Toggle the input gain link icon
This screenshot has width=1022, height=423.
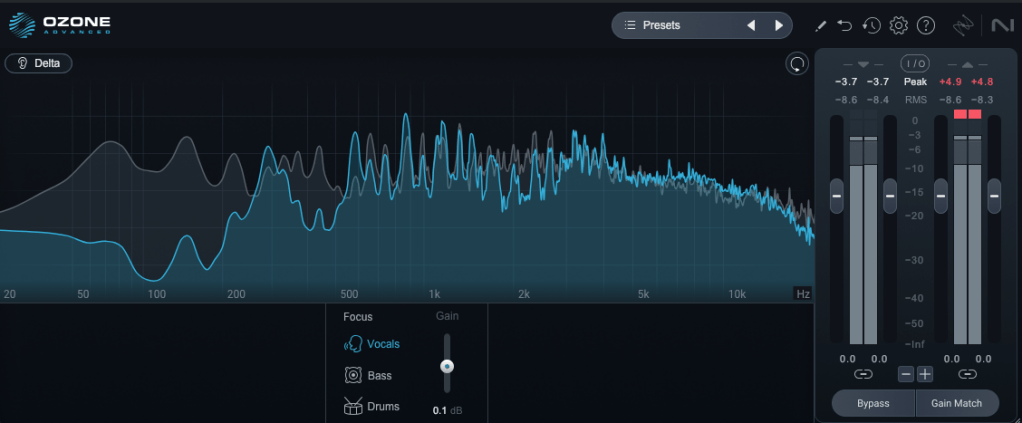(x=863, y=375)
